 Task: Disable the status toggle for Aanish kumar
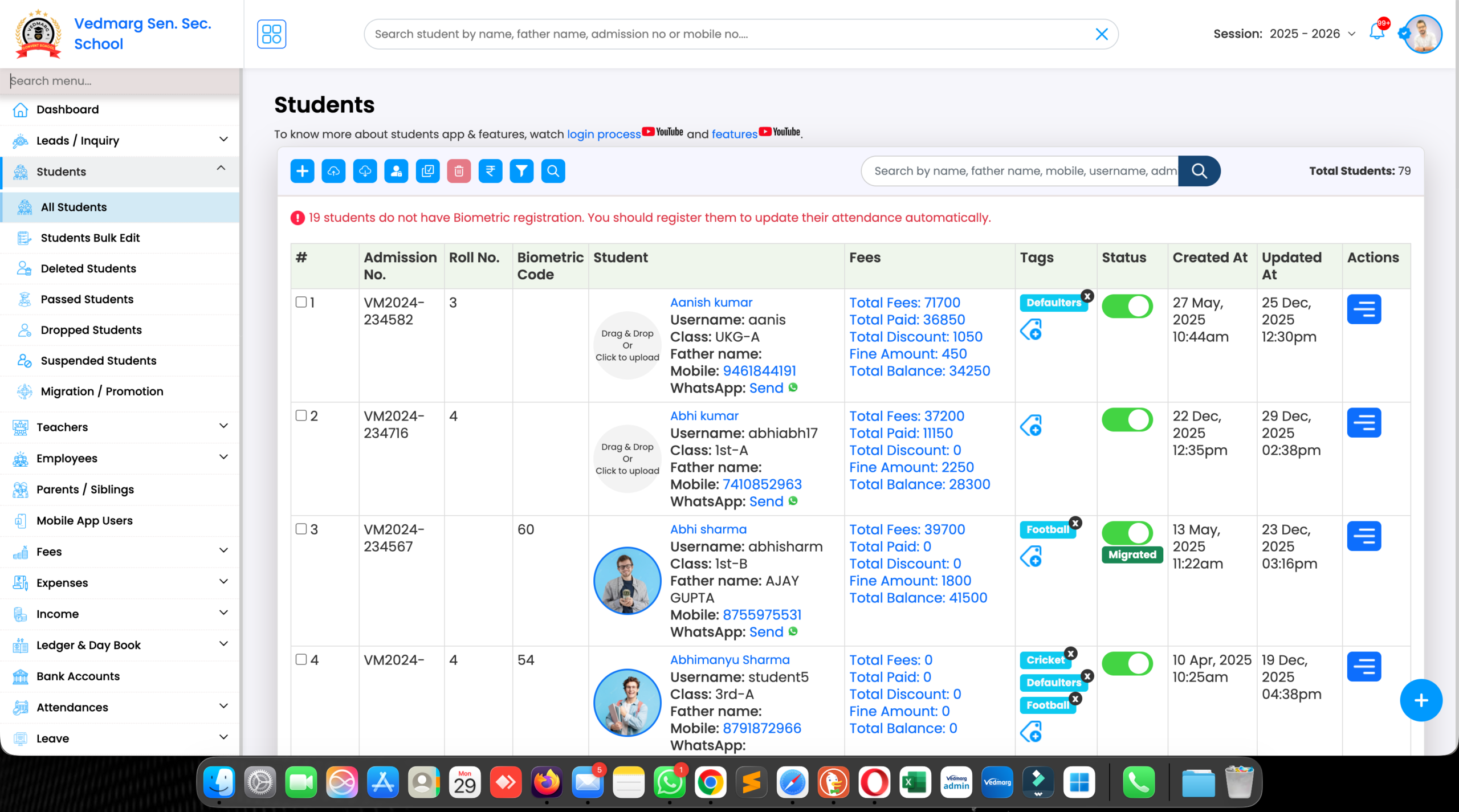(x=1127, y=306)
